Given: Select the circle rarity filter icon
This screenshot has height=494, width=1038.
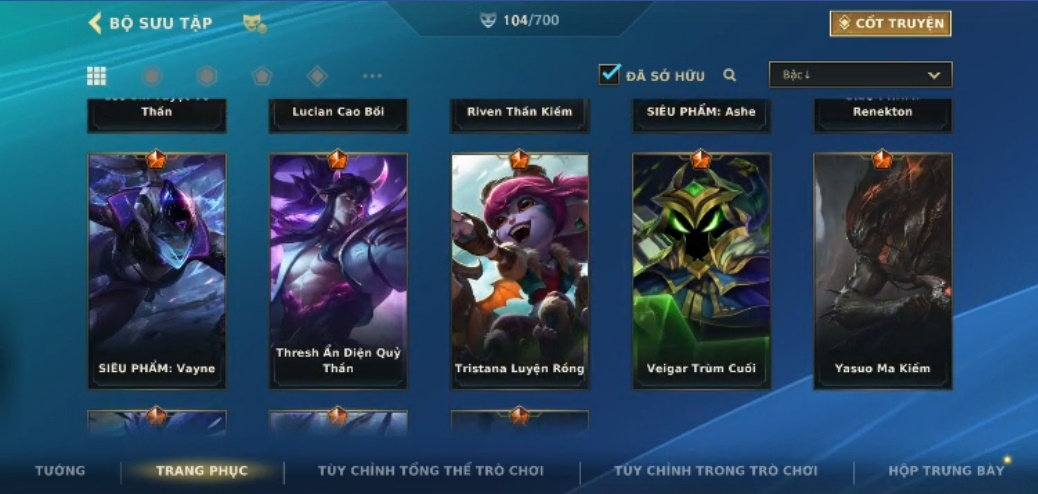Looking at the screenshot, I should click(x=152, y=76).
